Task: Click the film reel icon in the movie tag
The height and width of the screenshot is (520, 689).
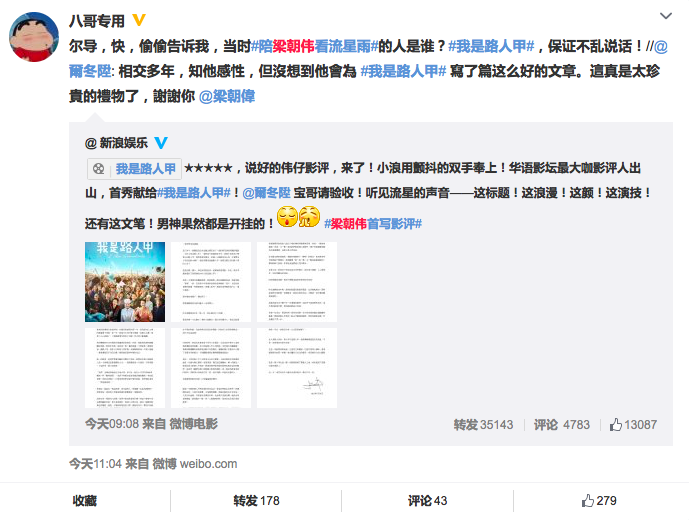Action: 99,169
